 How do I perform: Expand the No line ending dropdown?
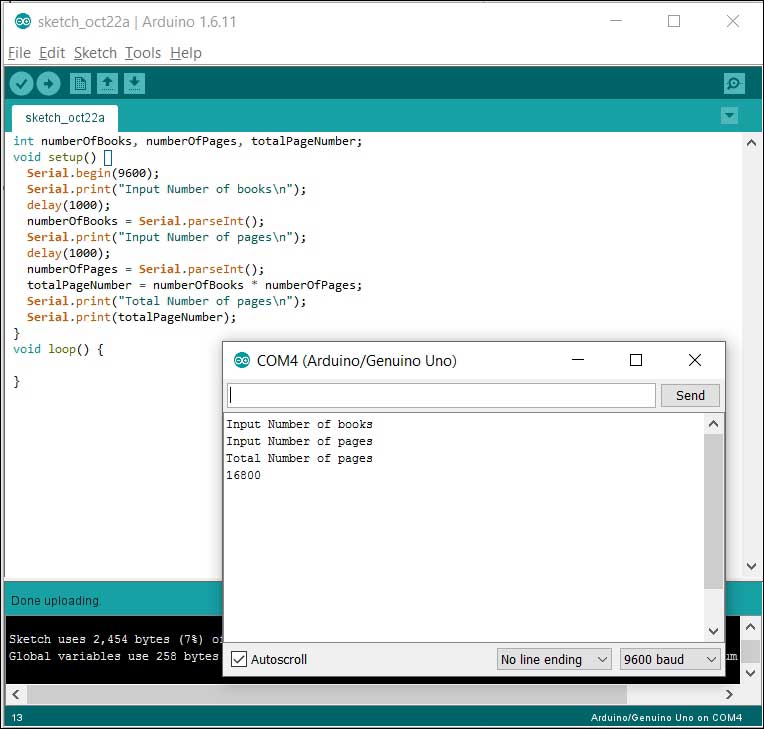[554, 659]
